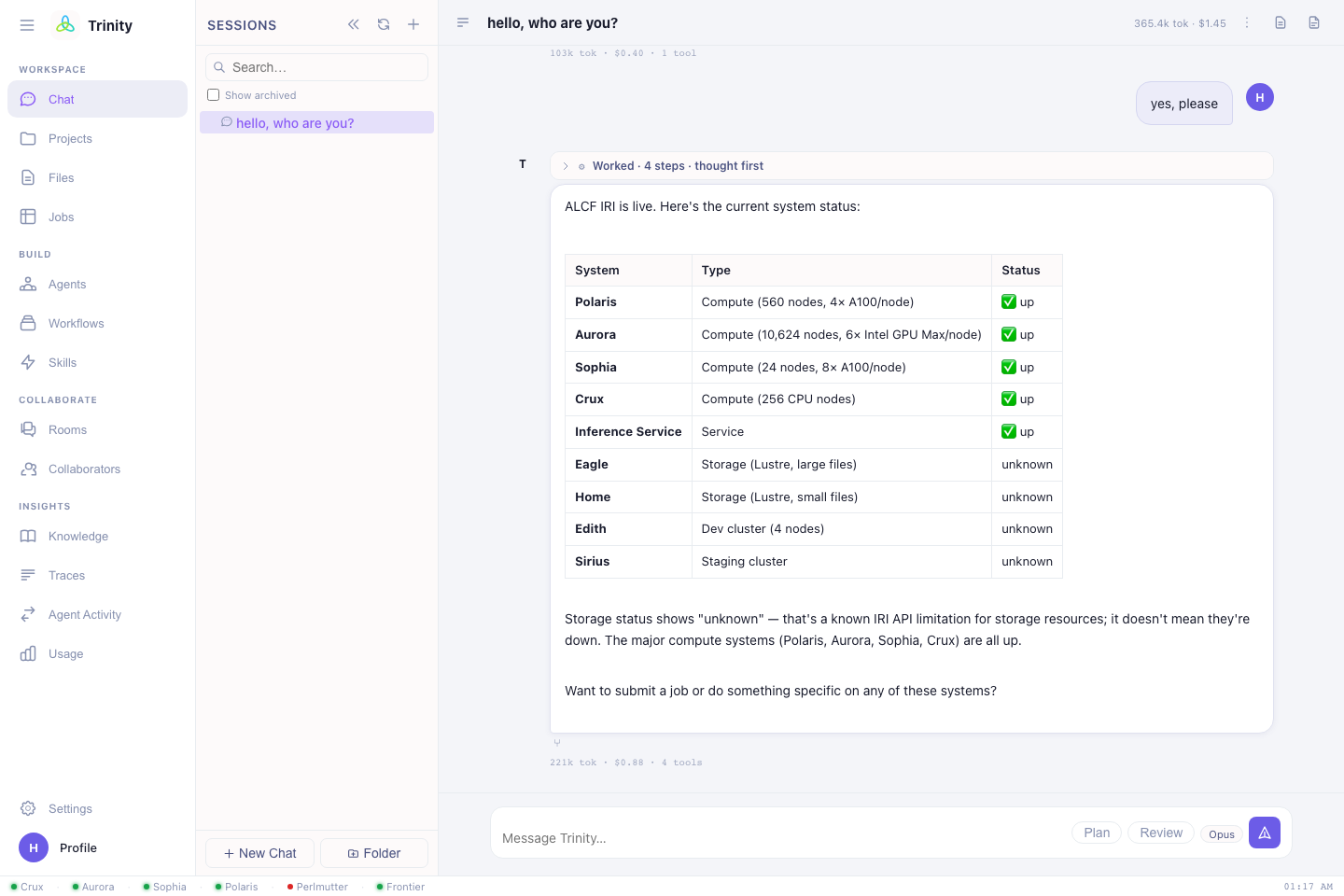Click the '365.4k tok · $1.45' usage text
This screenshot has height=896, width=1344.
pyautogui.click(x=1180, y=23)
